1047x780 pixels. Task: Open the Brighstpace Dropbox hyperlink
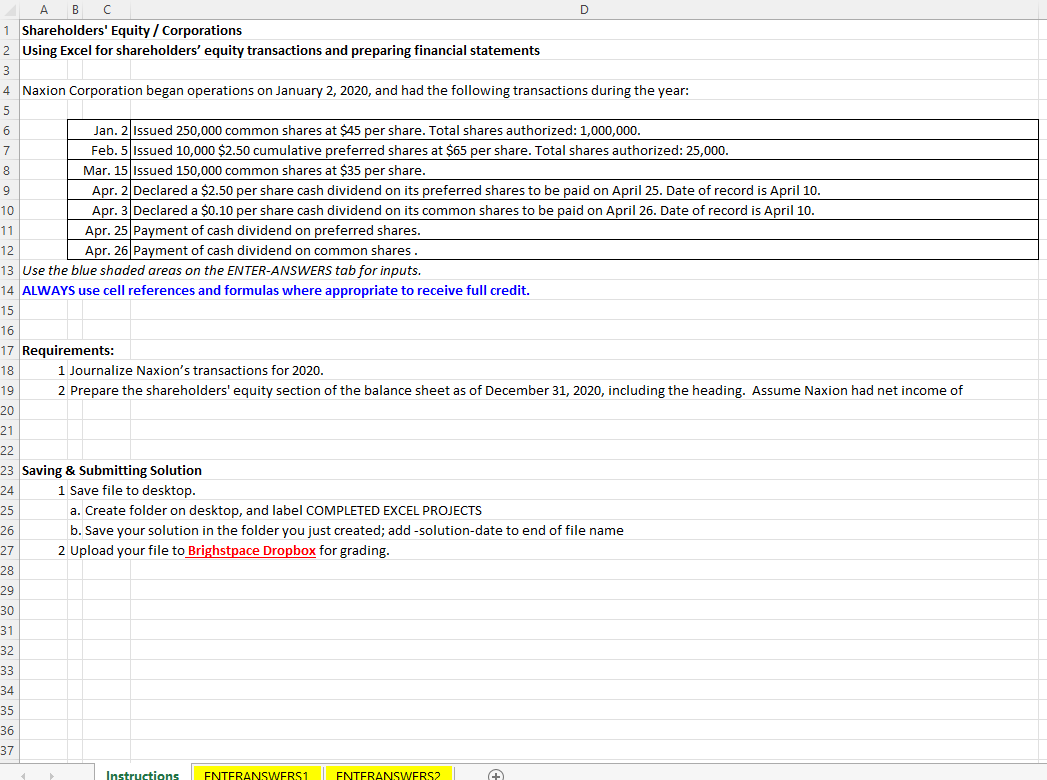251,550
